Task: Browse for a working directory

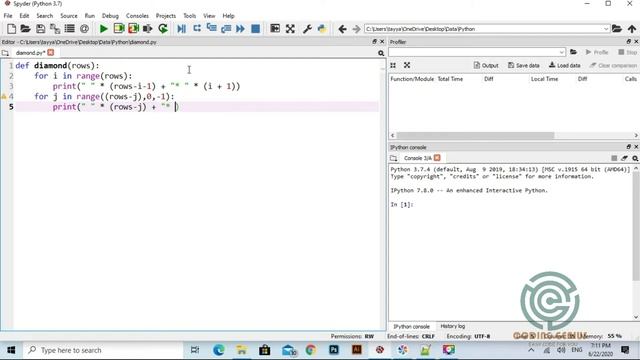Action: click(617, 29)
